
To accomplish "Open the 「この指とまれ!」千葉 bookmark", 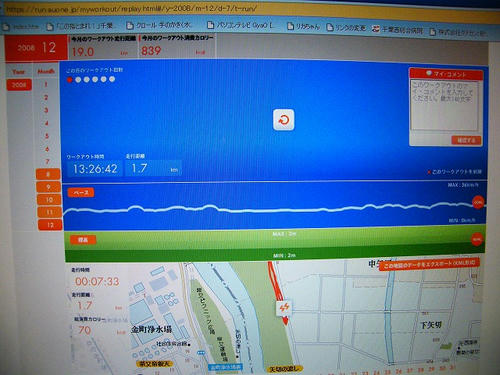I will click(81, 26).
